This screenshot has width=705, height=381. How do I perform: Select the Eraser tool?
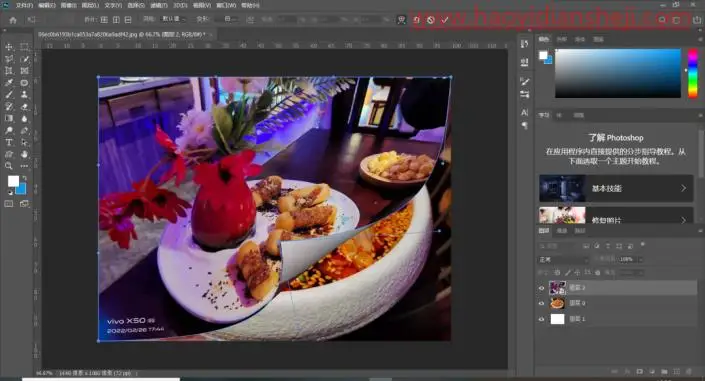tap(24, 107)
